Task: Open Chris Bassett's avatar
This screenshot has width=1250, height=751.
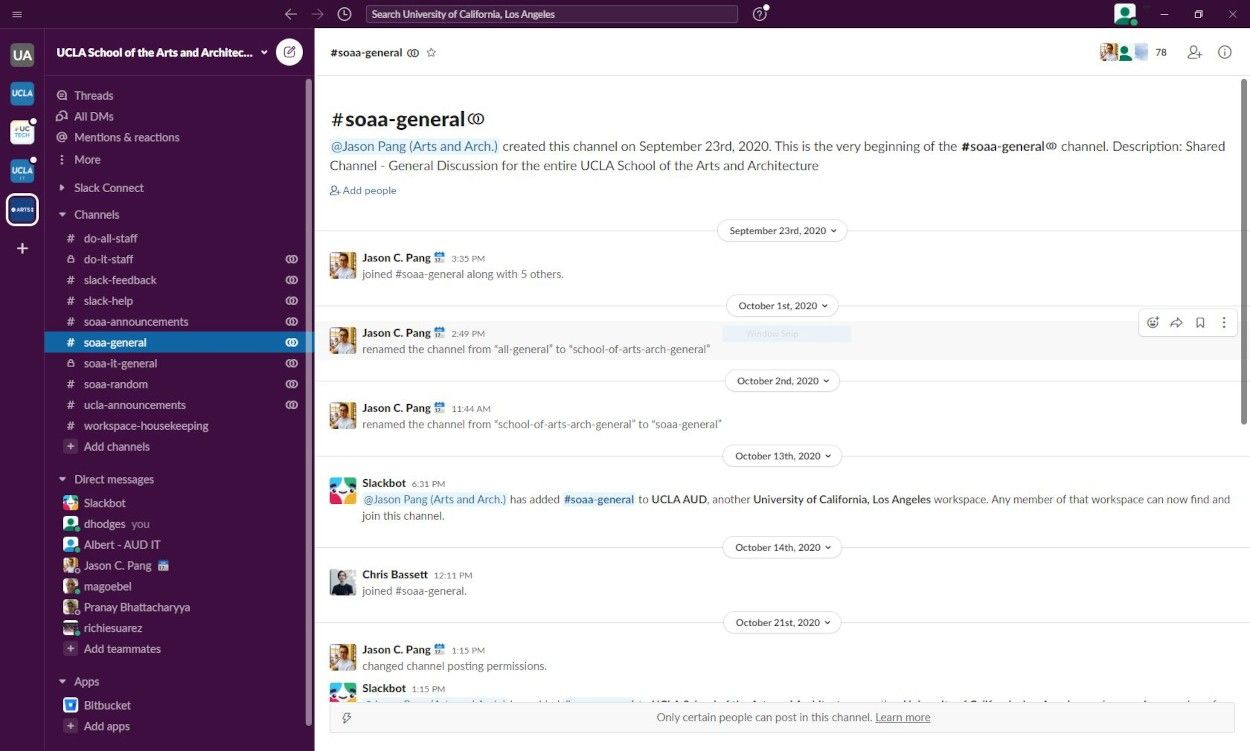Action: (x=343, y=582)
